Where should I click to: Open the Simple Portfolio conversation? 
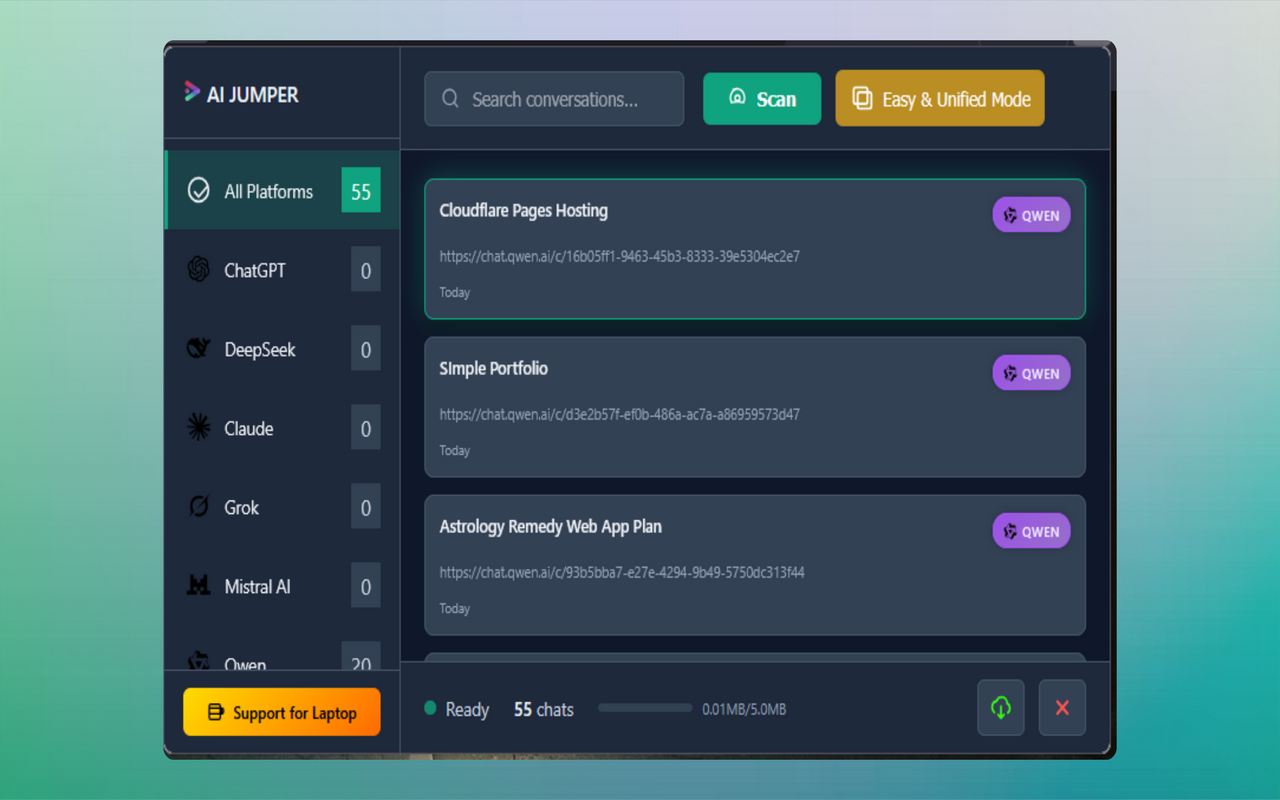[755, 407]
